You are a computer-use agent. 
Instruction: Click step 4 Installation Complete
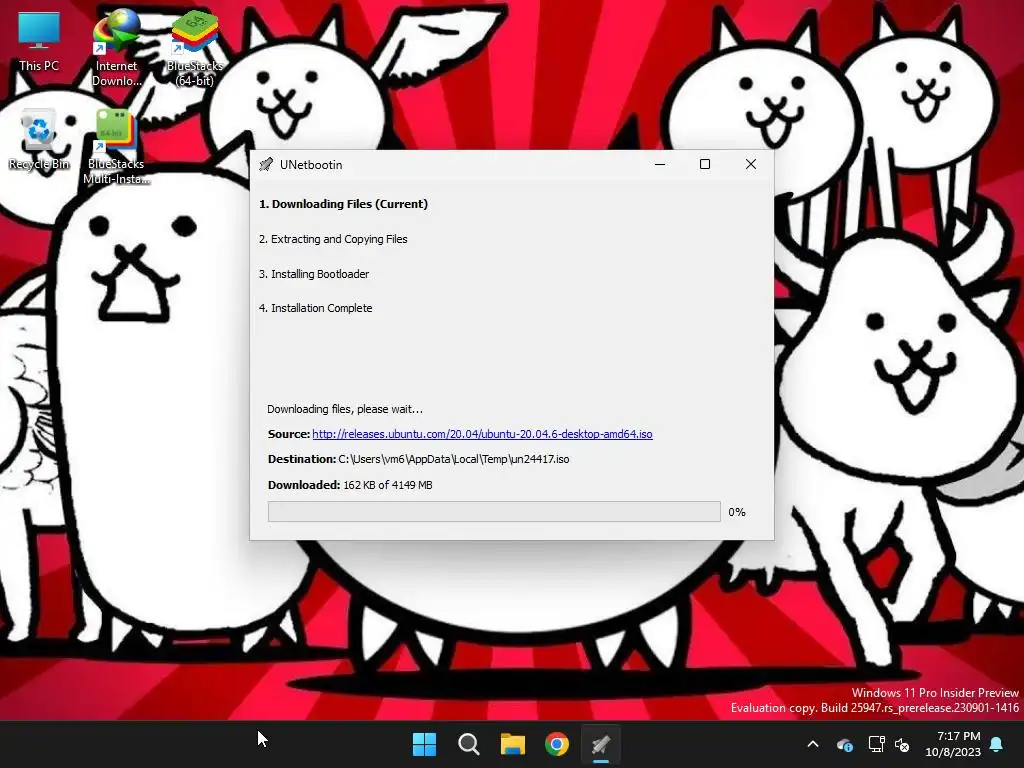[315, 308]
